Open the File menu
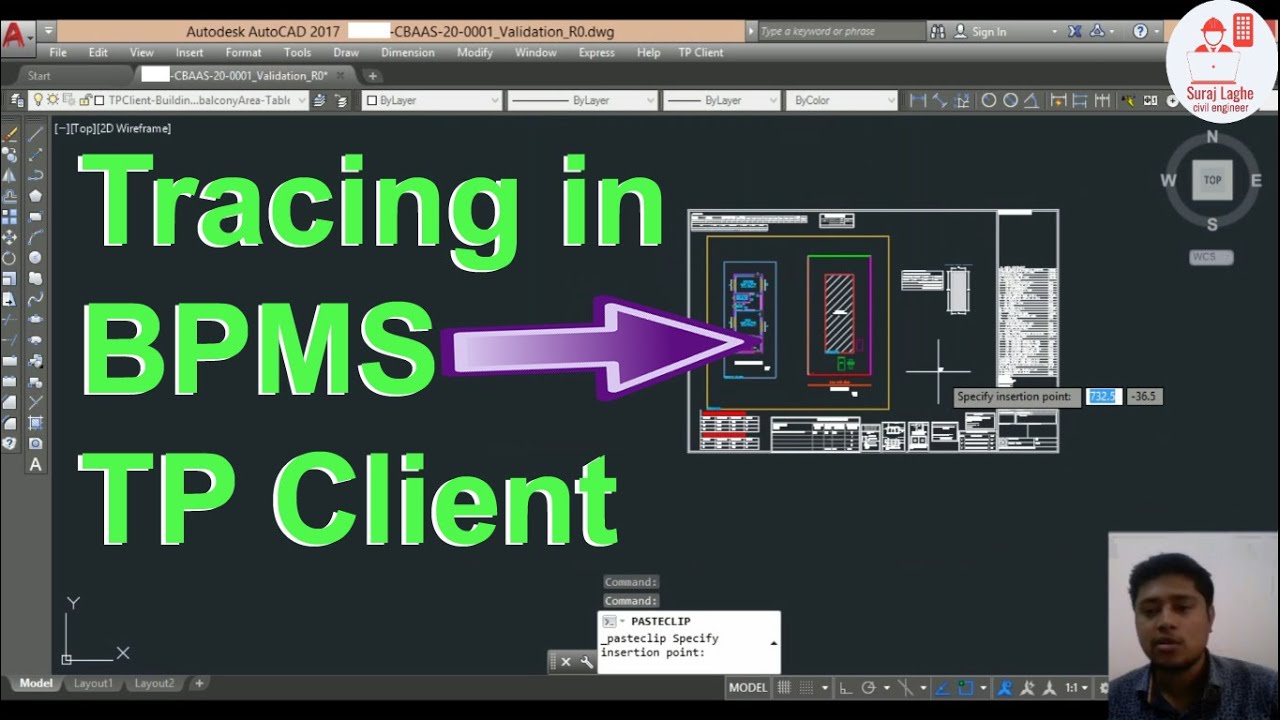Viewport: 1280px width, 720px height. click(58, 52)
